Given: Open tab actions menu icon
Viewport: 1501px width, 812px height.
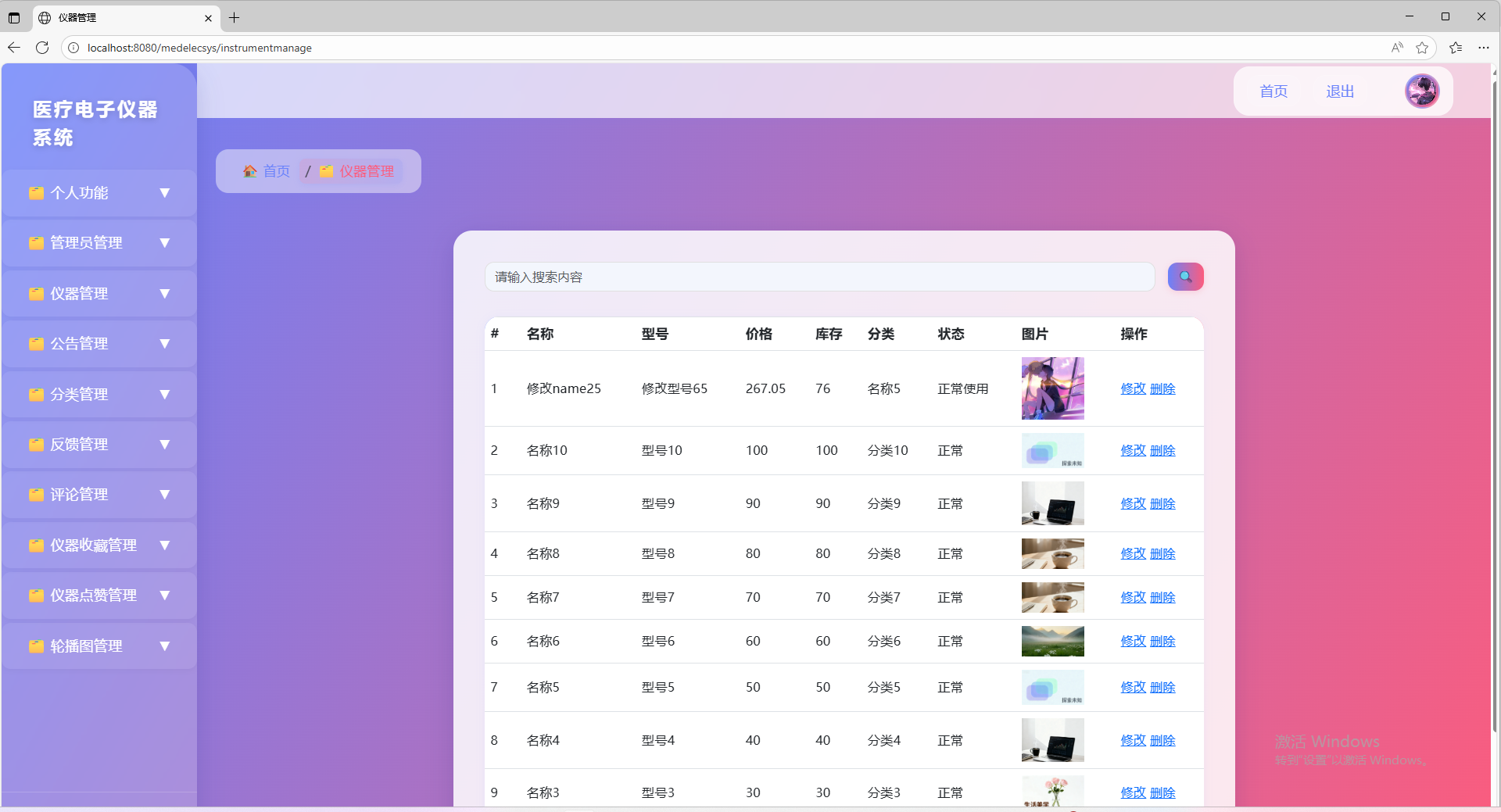Looking at the screenshot, I should pos(14,17).
